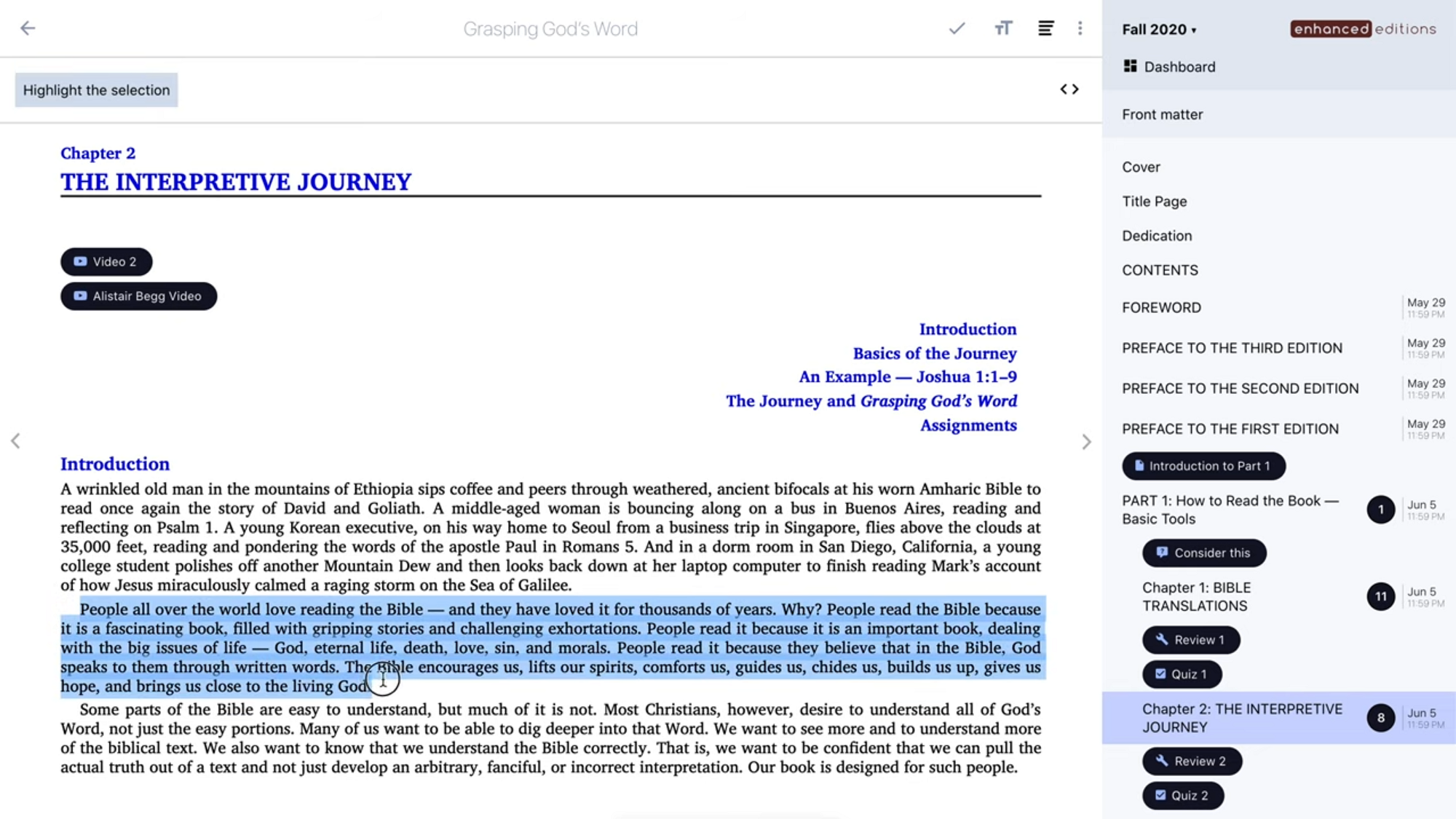Go to the next page arrow
This screenshot has width=1456, height=819.
coord(1086,442)
